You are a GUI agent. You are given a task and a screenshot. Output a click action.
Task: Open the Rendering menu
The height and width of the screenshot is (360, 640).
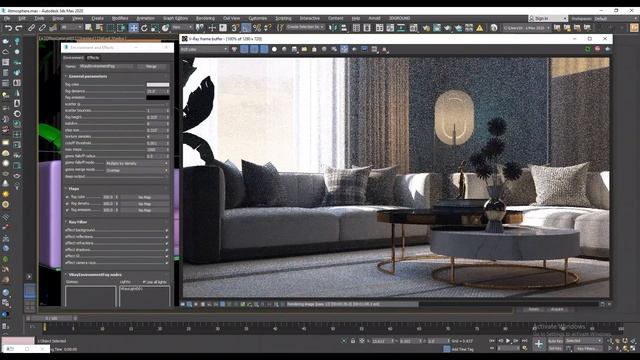[205, 18]
